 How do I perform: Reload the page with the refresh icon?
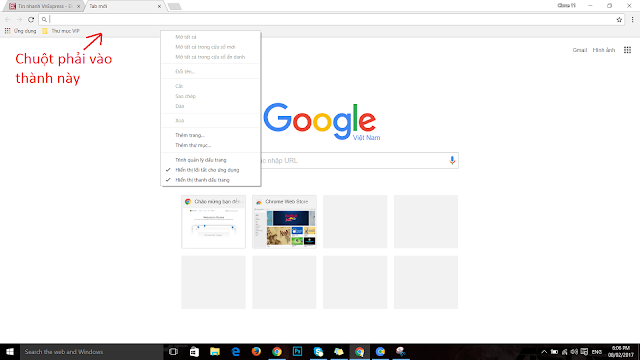point(31,19)
